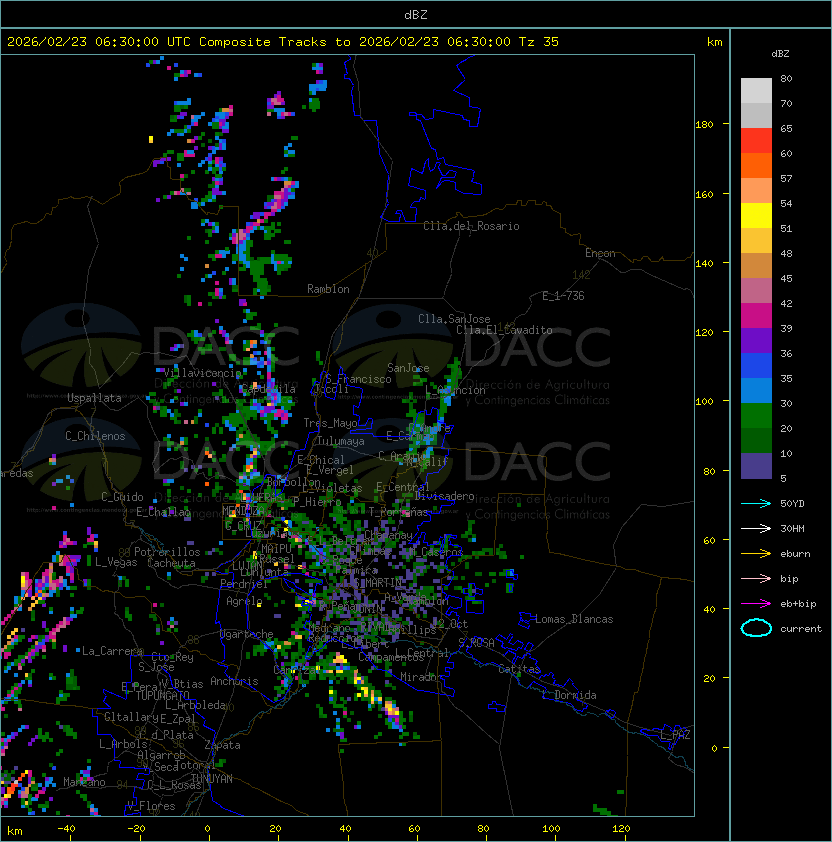Select the vivid orange swatch below red
The width and height of the screenshot is (832, 842).
click(756, 165)
